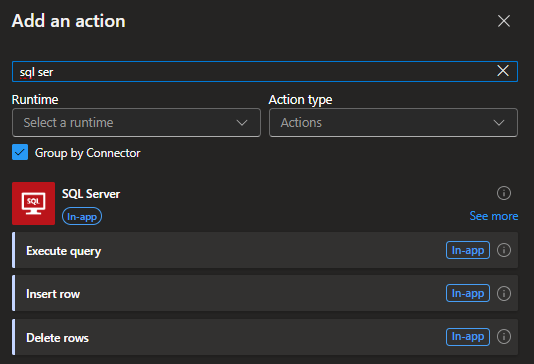Show info for Delete rows action
The width and height of the screenshot is (534, 364).
click(x=504, y=337)
